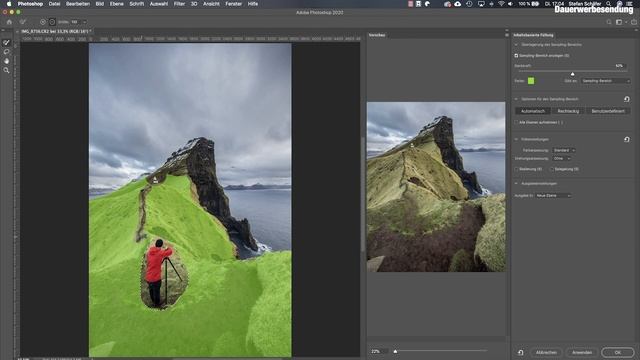Select Rechteckig sampling option
This screenshot has height=360, width=640.
568,111
